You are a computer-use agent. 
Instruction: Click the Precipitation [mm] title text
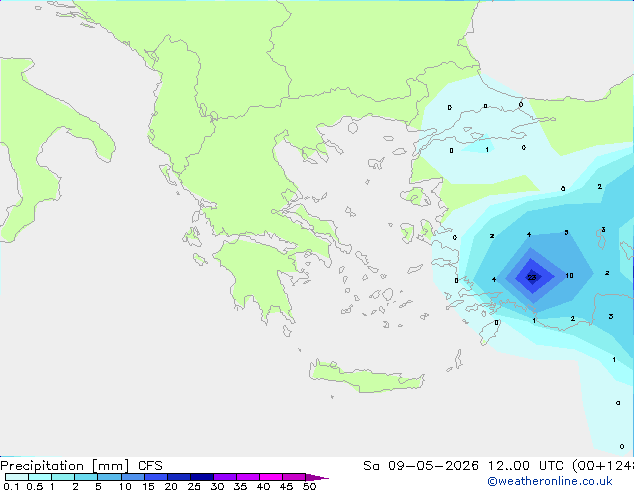pyautogui.click(x=65, y=466)
